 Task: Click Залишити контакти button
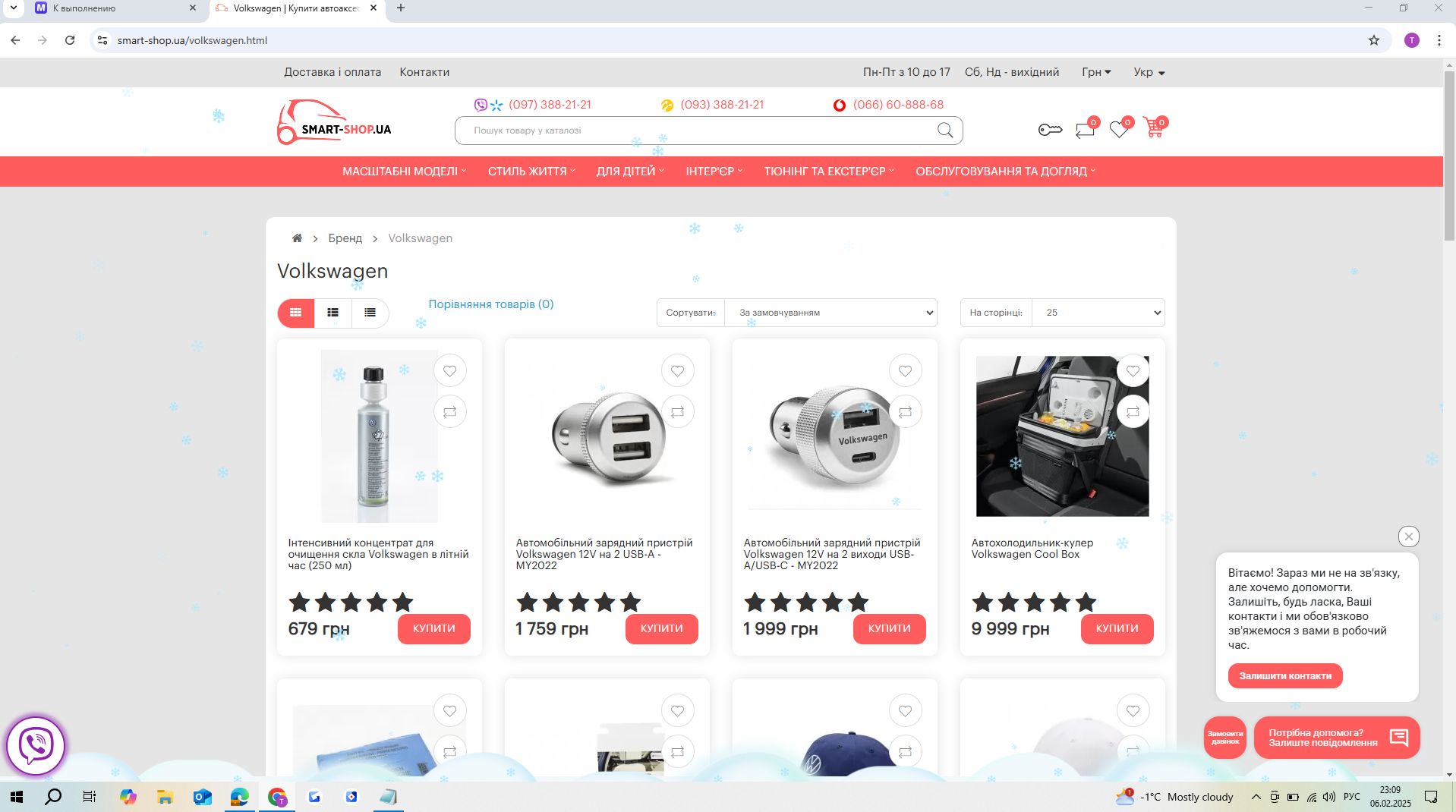click(1285, 676)
